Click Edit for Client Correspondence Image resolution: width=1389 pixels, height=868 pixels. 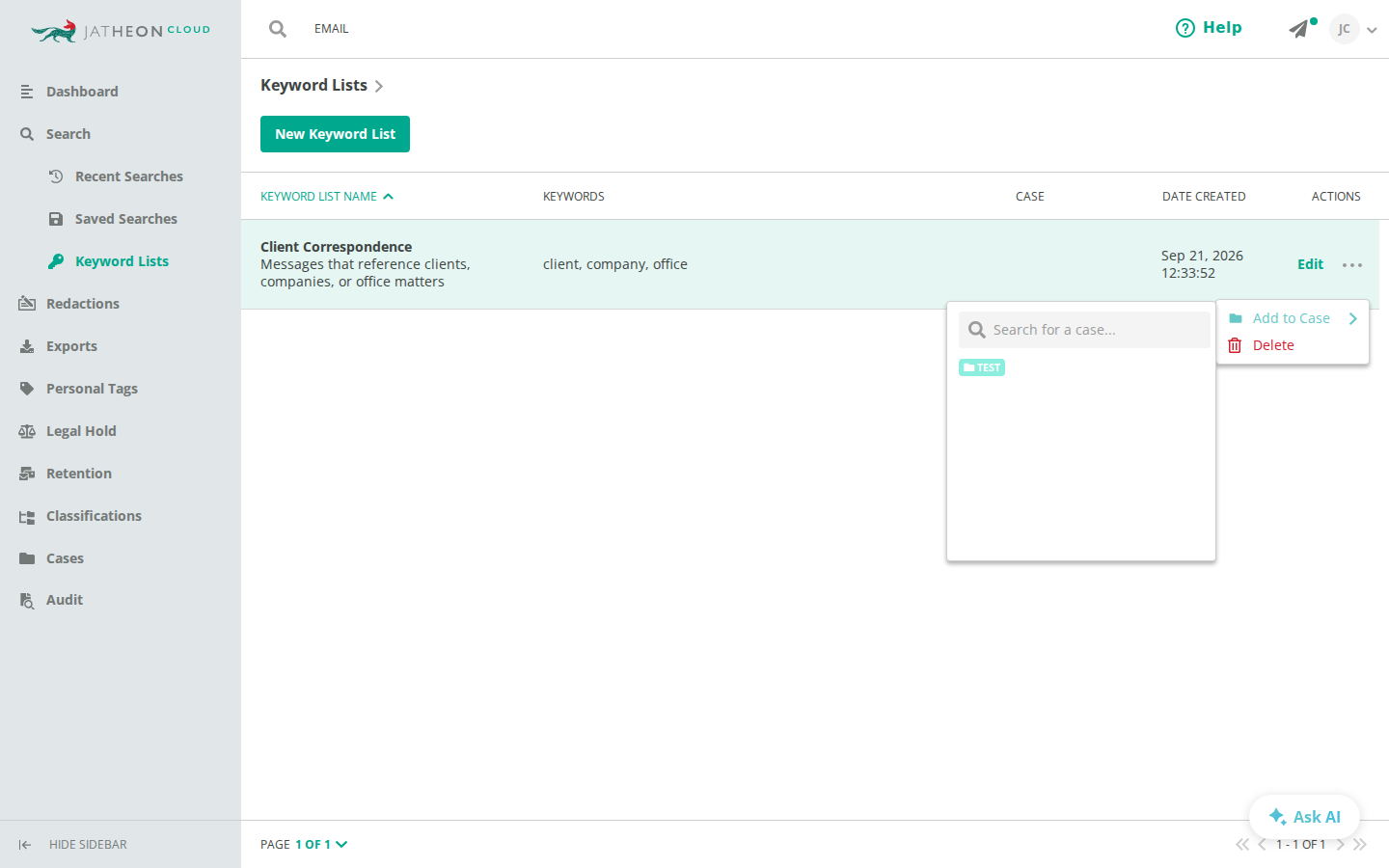point(1310,264)
